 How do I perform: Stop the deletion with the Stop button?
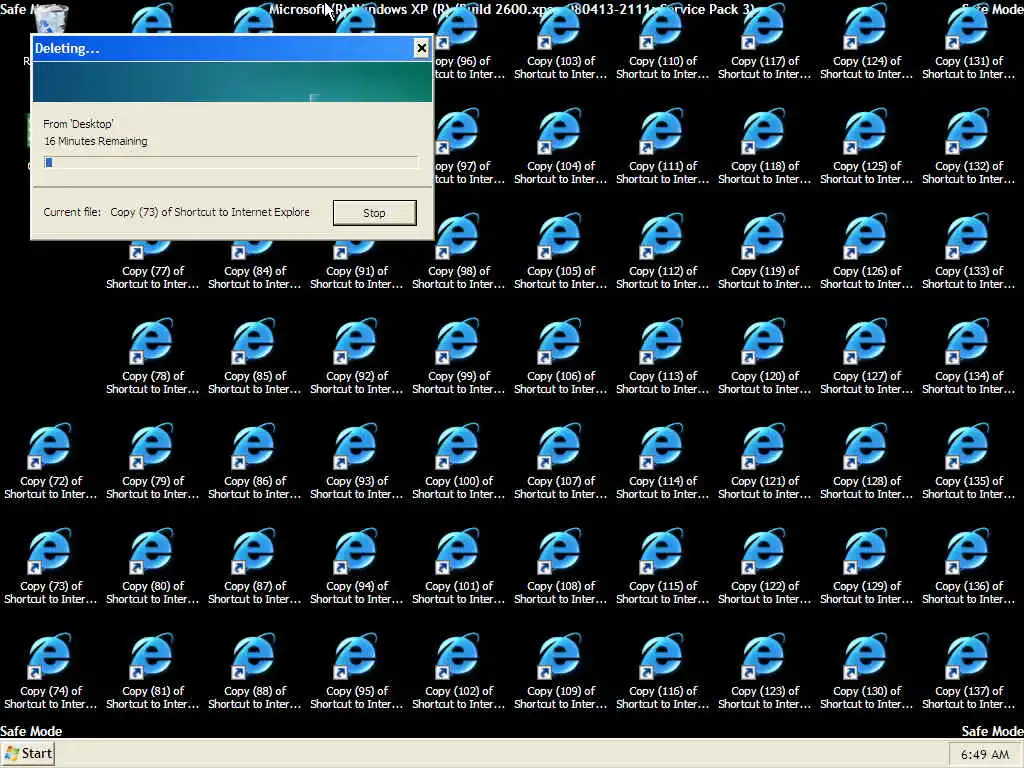(374, 213)
